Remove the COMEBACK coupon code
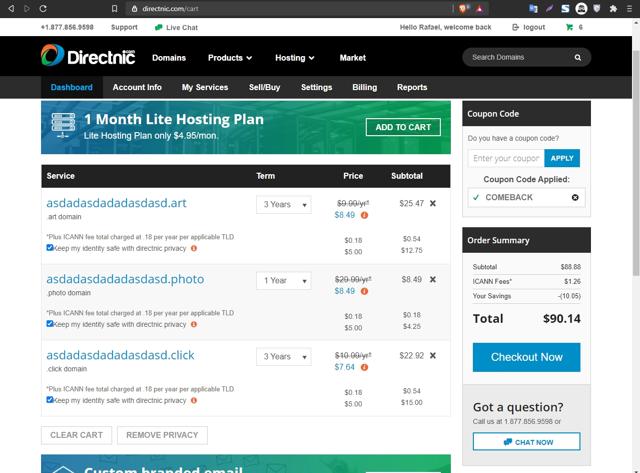640x473 pixels. (x=575, y=198)
